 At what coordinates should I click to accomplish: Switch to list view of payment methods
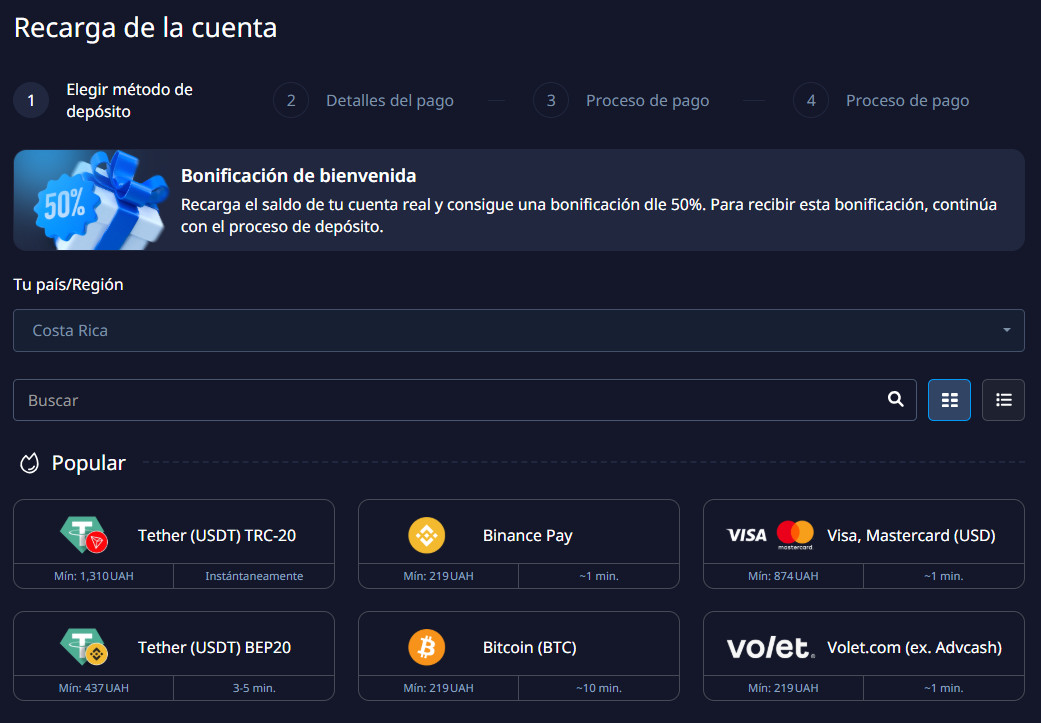point(1003,399)
